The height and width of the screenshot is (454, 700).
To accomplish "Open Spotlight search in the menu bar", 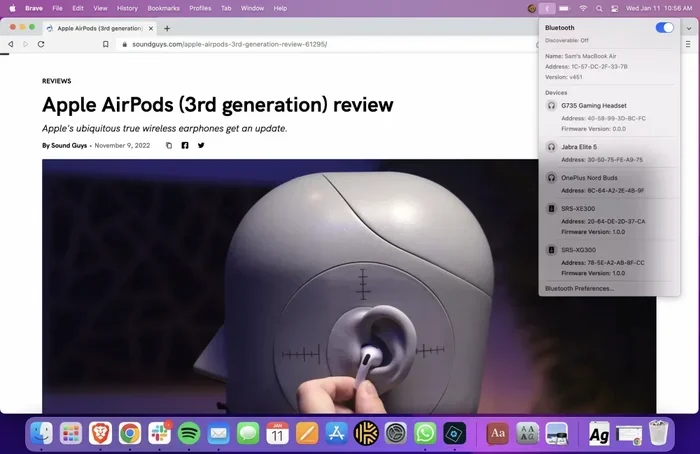I will pos(599,8).
